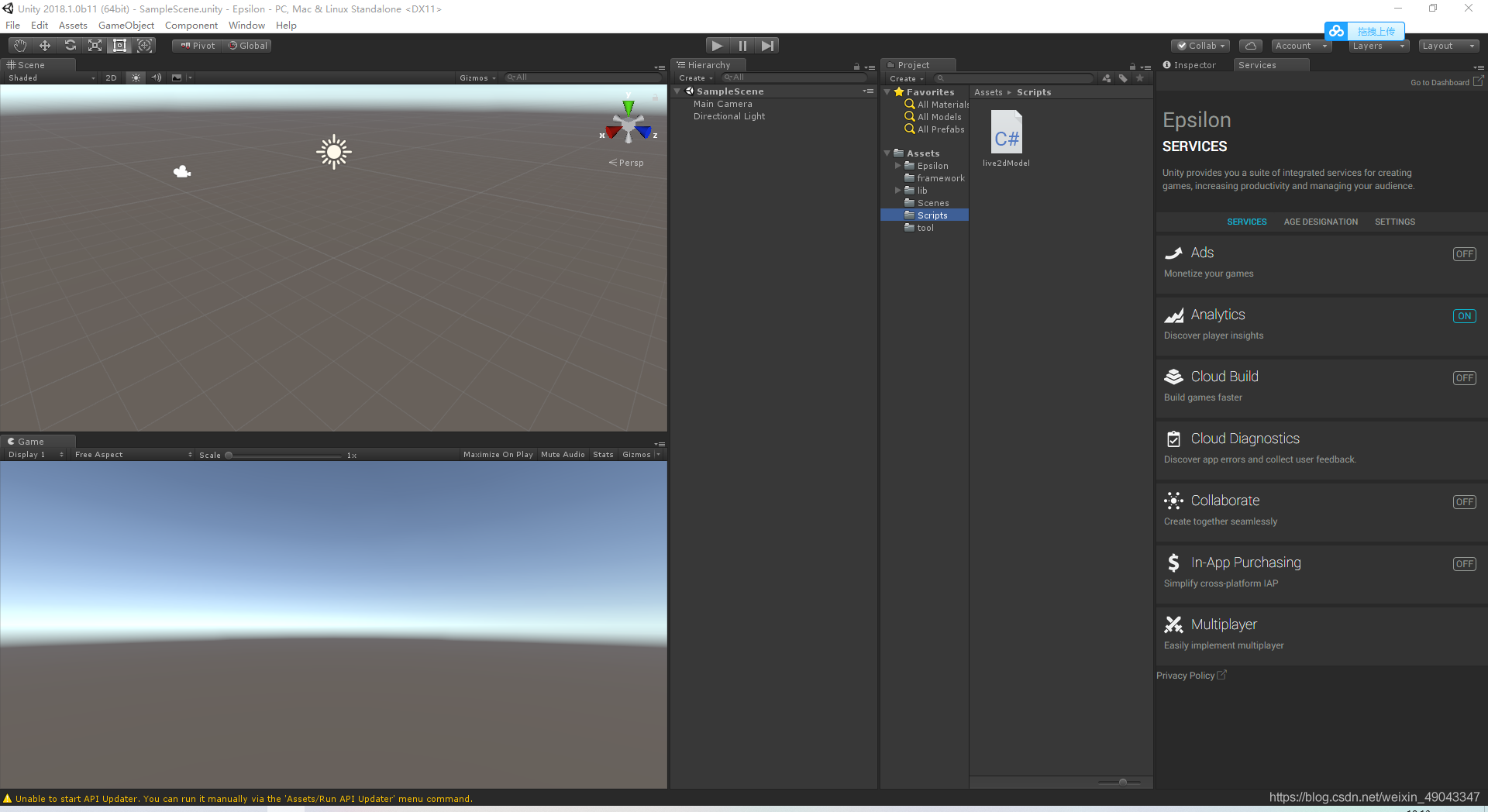The image size is (1488, 812).
Task: Select the Directional Light sun gizmo
Action: coord(334,152)
